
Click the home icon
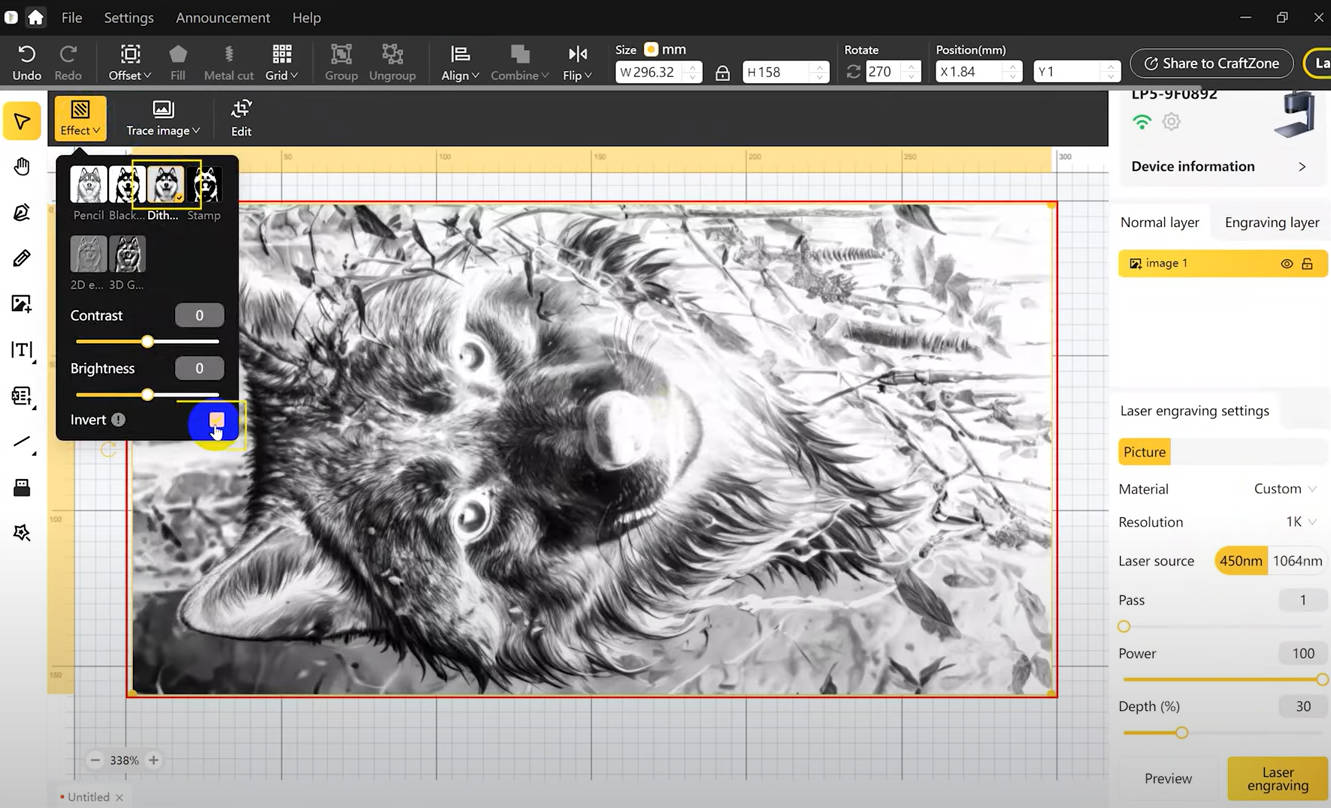(36, 17)
